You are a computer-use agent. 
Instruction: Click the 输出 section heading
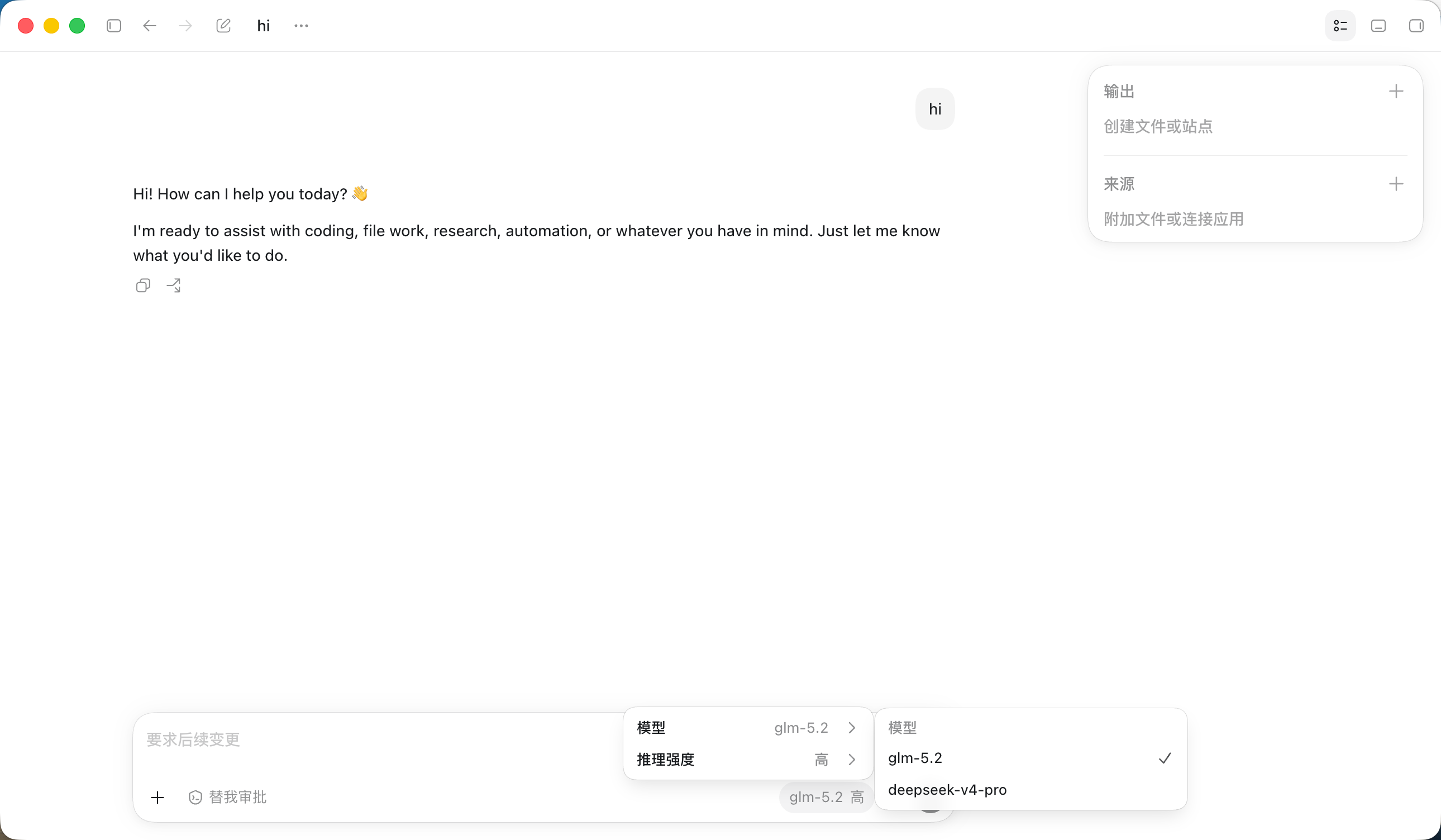tap(1119, 92)
